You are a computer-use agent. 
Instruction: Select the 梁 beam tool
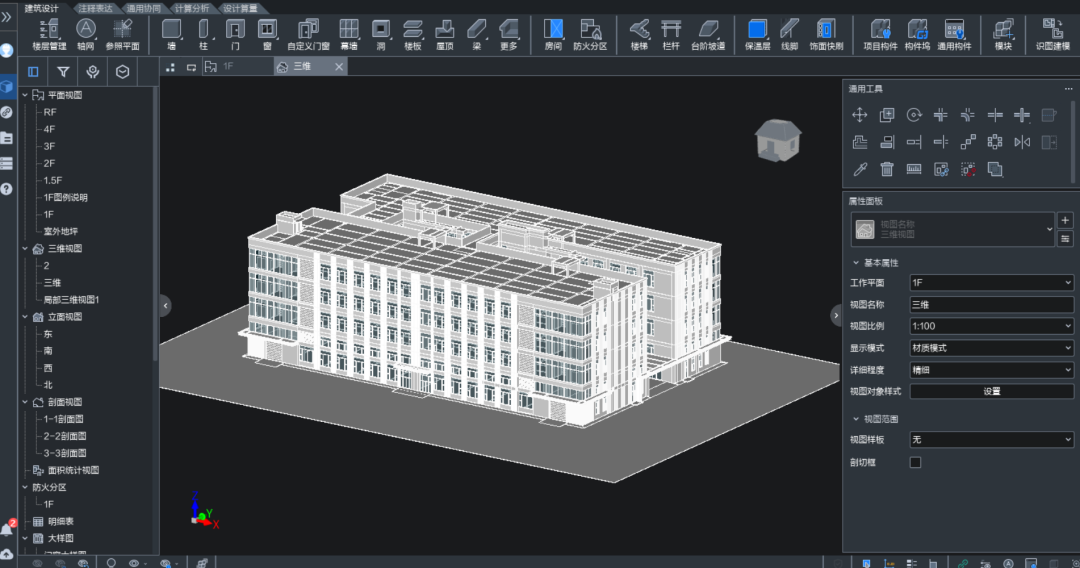pyautogui.click(x=477, y=34)
